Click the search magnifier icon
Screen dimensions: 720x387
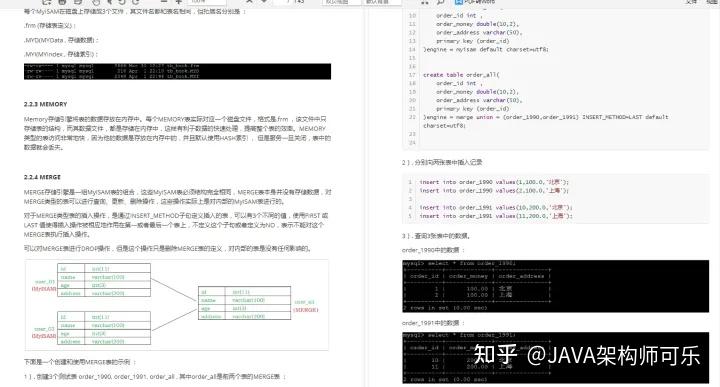440,2
